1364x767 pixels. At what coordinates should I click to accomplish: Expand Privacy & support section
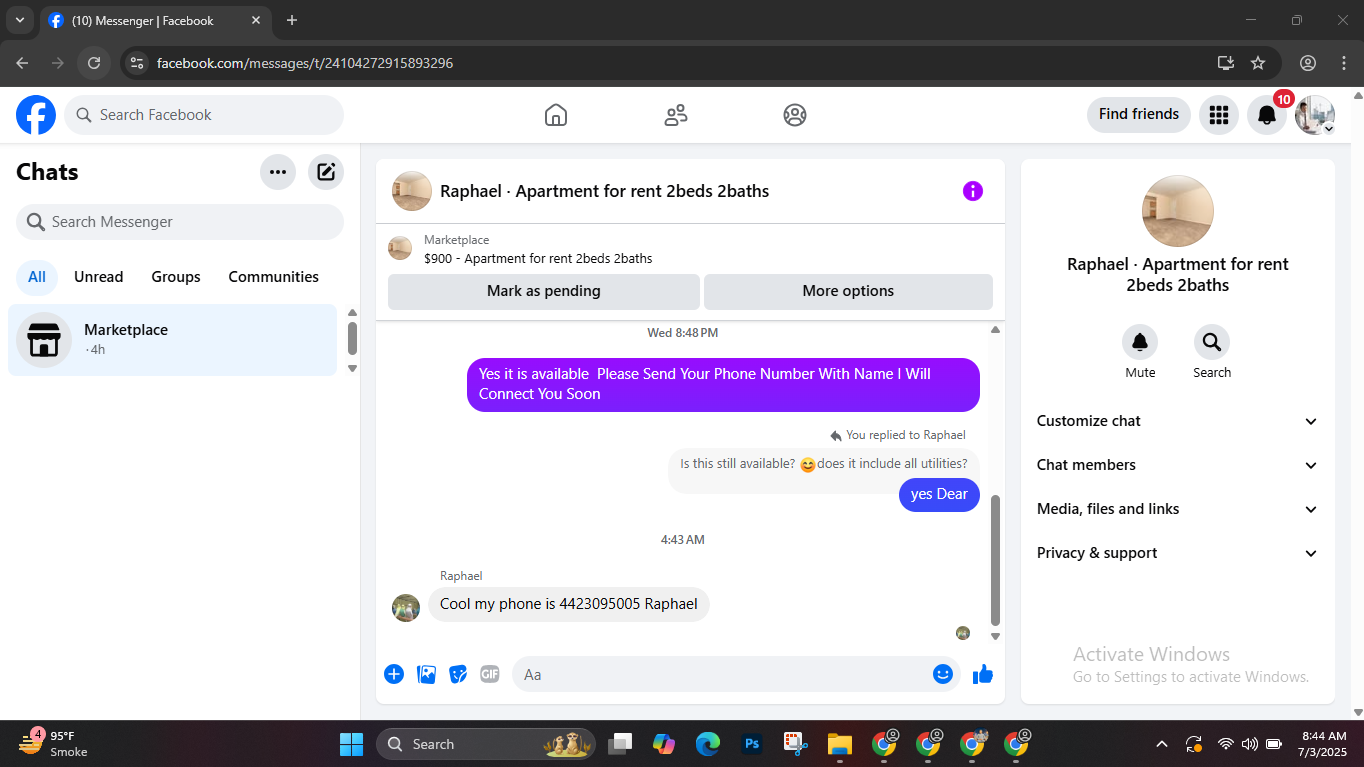tap(1178, 553)
